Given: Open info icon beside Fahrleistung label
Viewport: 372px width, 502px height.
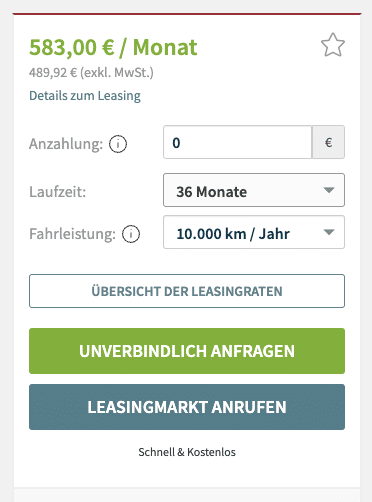Looking at the screenshot, I should tap(131, 234).
